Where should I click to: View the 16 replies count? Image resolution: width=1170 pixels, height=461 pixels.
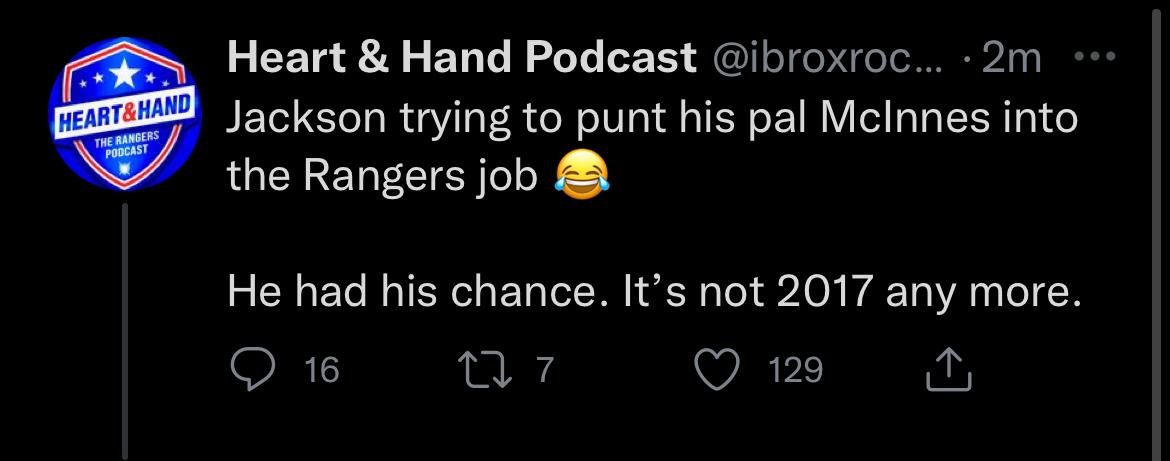322,371
